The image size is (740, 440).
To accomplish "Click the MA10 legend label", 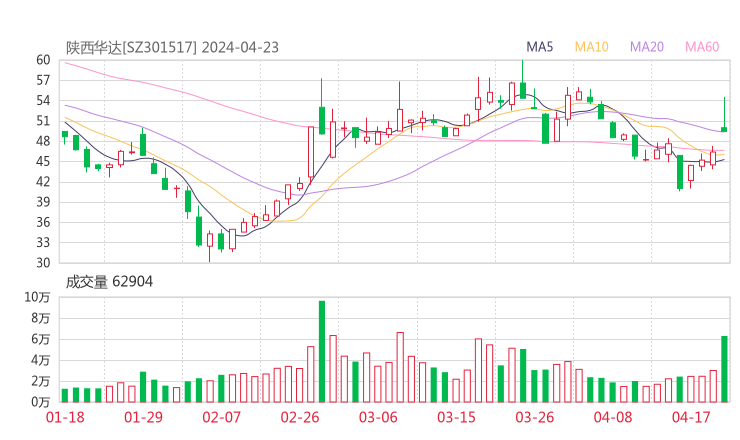I will [x=591, y=47].
